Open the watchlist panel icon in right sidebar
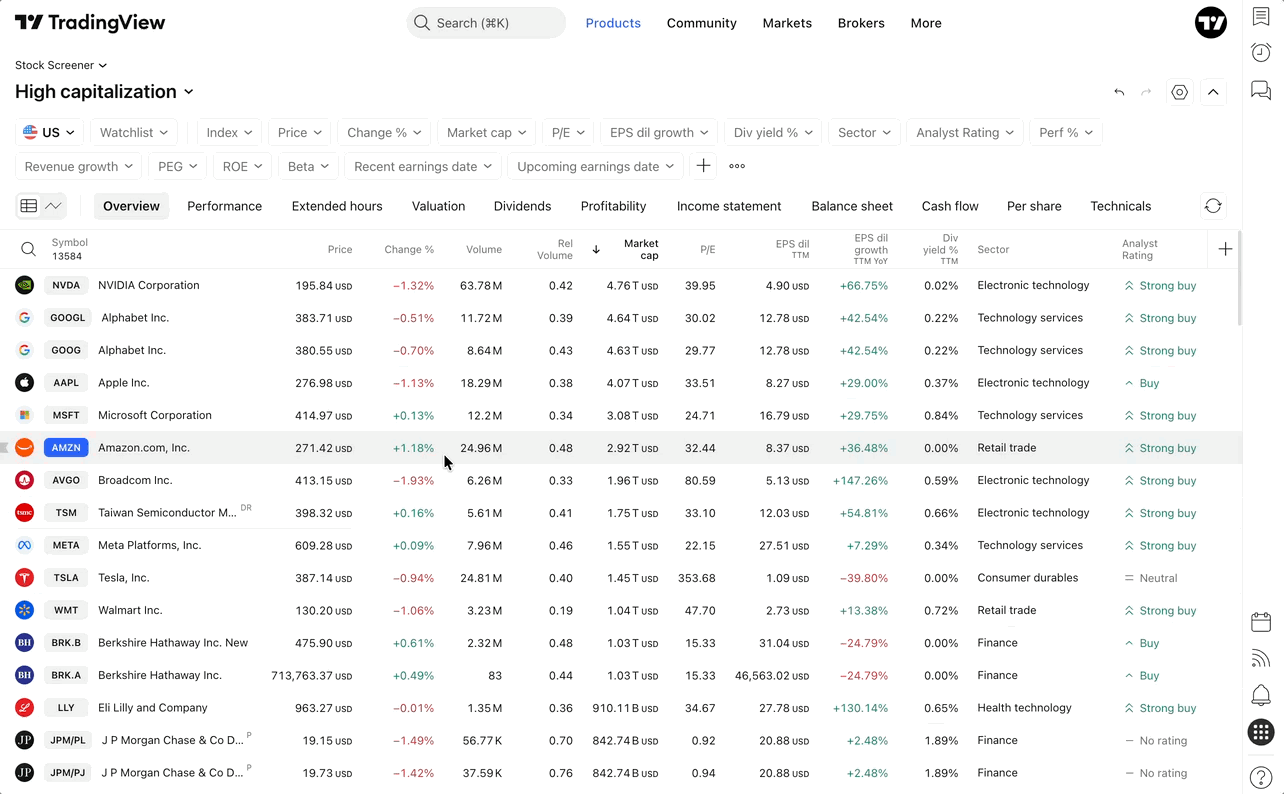 1261,17
